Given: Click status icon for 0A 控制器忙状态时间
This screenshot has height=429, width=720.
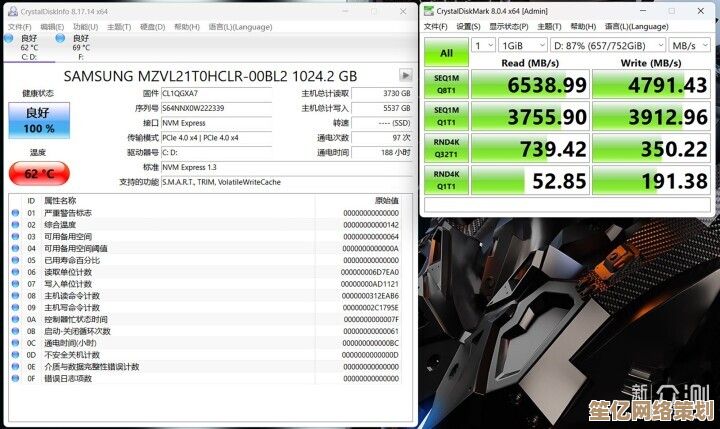Looking at the screenshot, I should 16,319.
